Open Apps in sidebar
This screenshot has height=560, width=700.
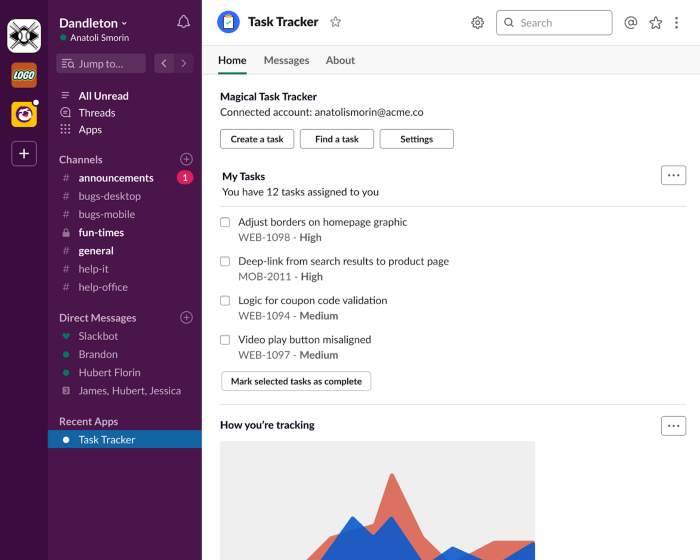click(x=90, y=130)
